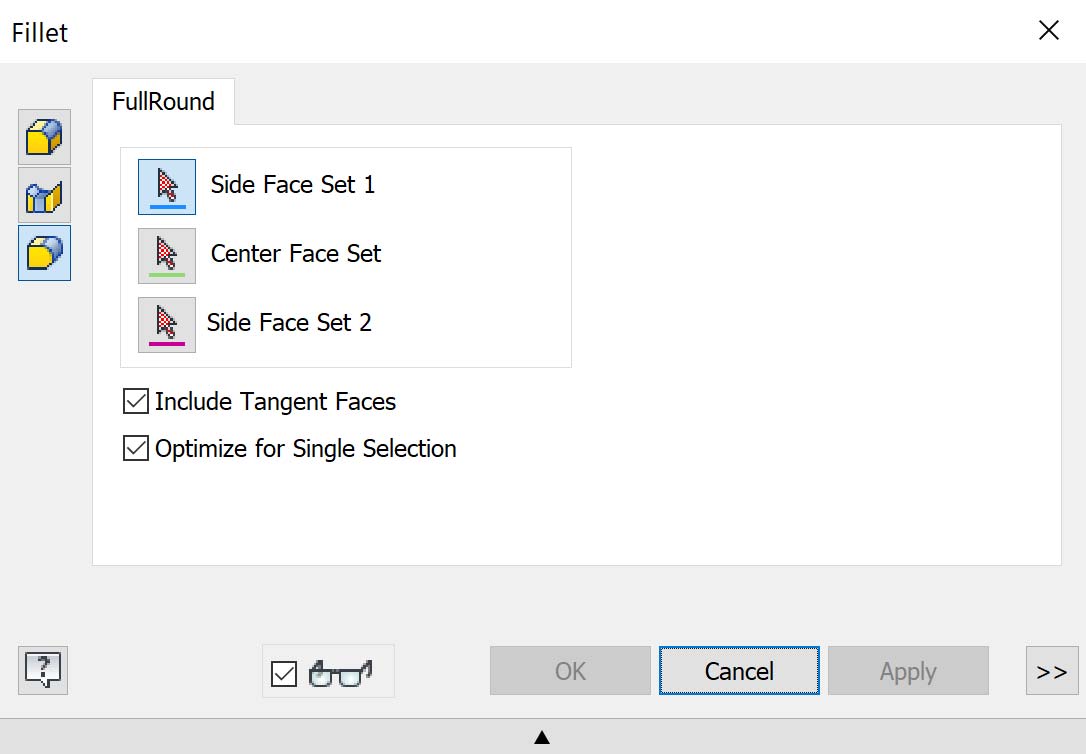Disable Optimize for Single Selection
This screenshot has height=754, width=1086.
135,449
